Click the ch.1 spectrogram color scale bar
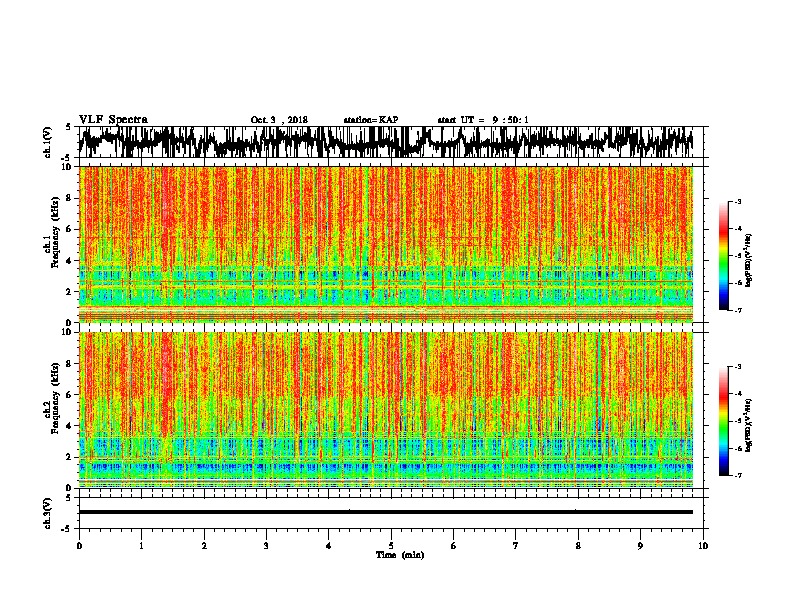Image resolution: width=792 pixels, height=612 pixels. (723, 256)
